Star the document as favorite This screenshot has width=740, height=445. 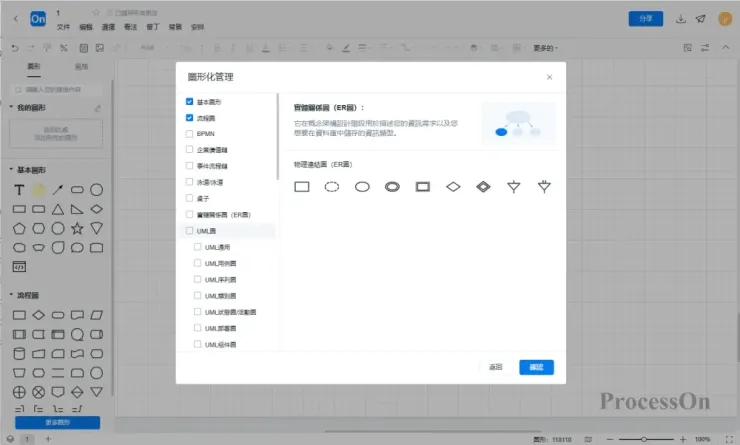click(96, 12)
